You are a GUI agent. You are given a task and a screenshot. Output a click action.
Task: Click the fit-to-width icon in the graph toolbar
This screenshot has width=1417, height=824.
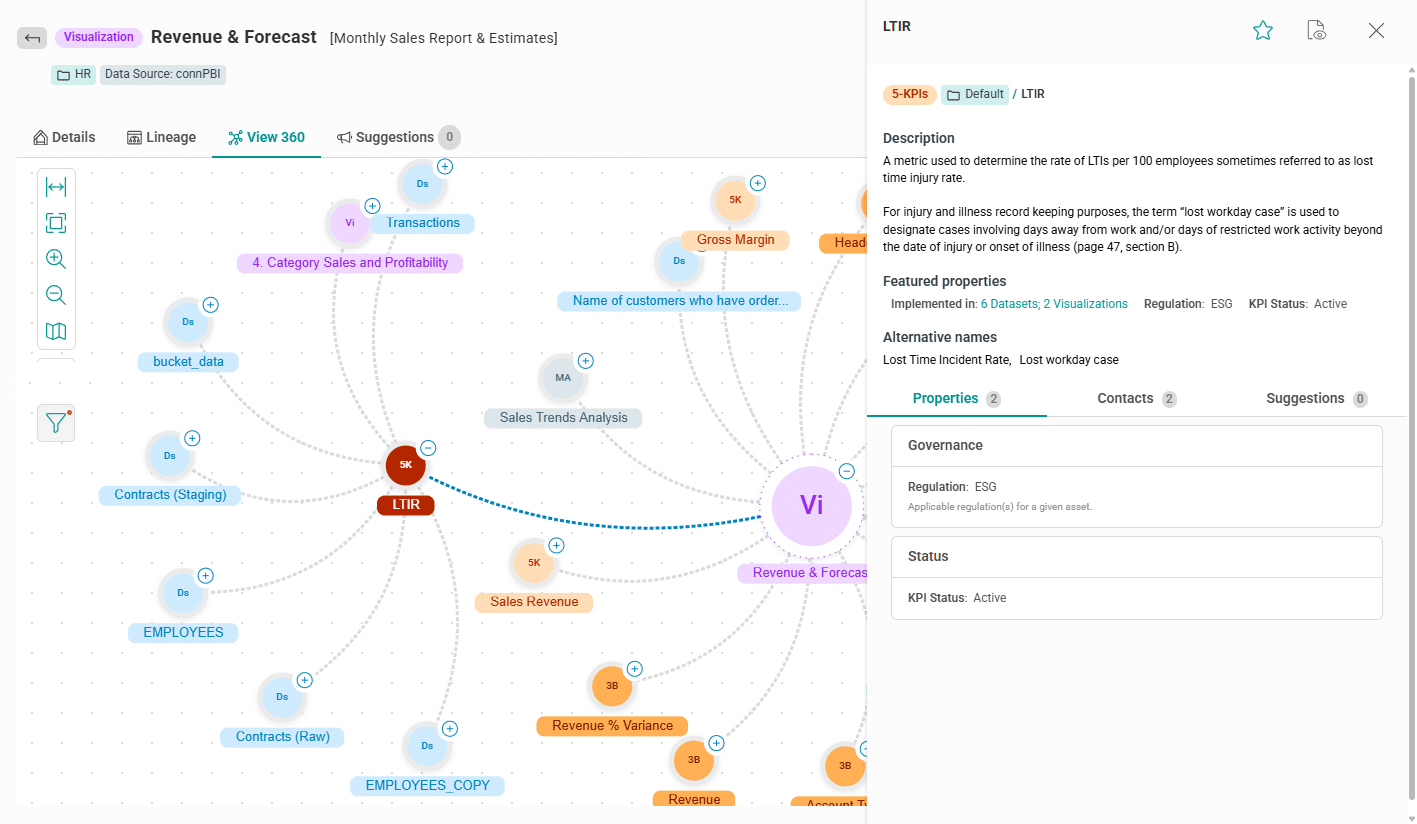(x=56, y=186)
